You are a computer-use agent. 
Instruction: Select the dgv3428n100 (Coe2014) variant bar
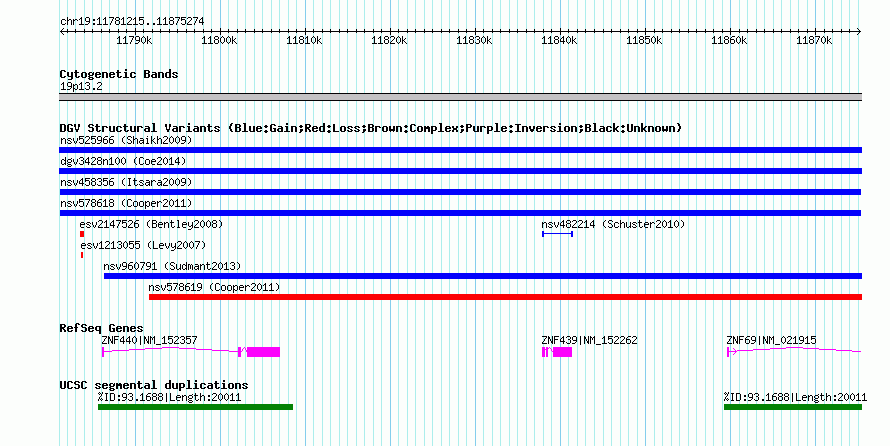click(460, 171)
